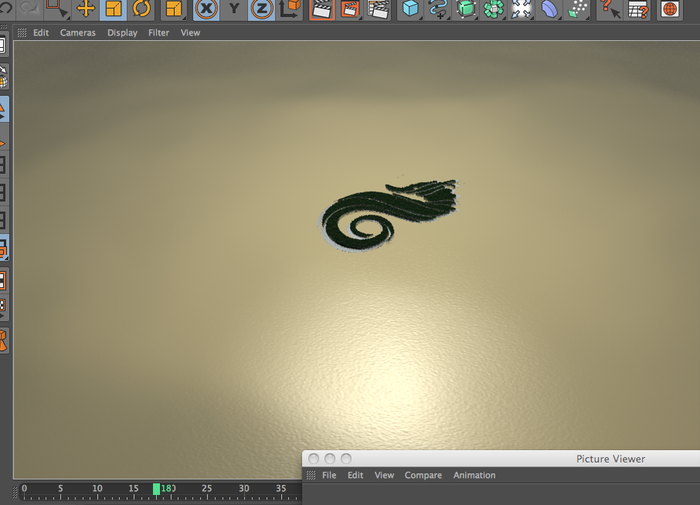Toggle Y axis lock
This screenshot has width=700, height=505.
(234, 8)
